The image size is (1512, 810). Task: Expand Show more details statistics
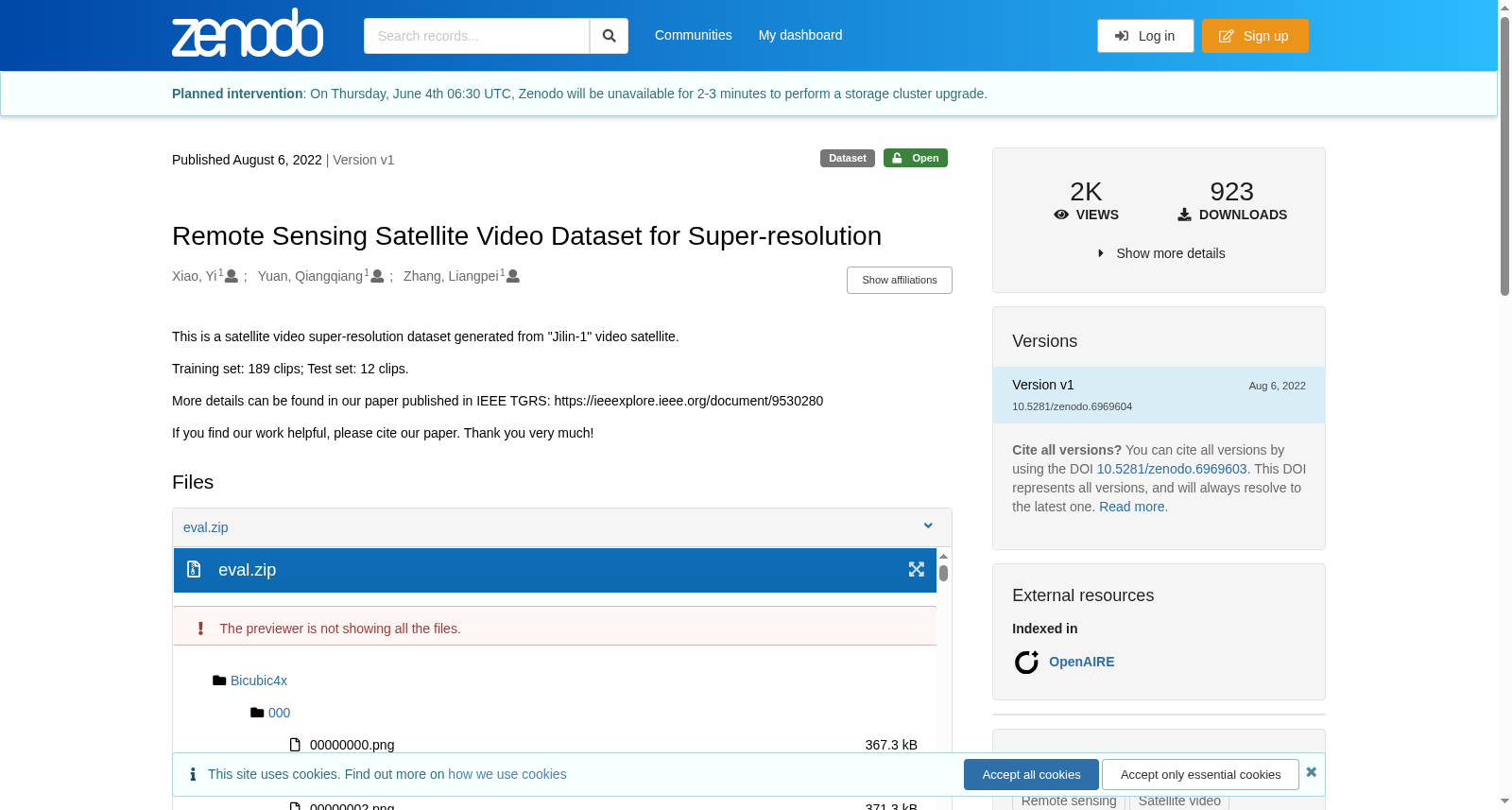(x=1160, y=253)
